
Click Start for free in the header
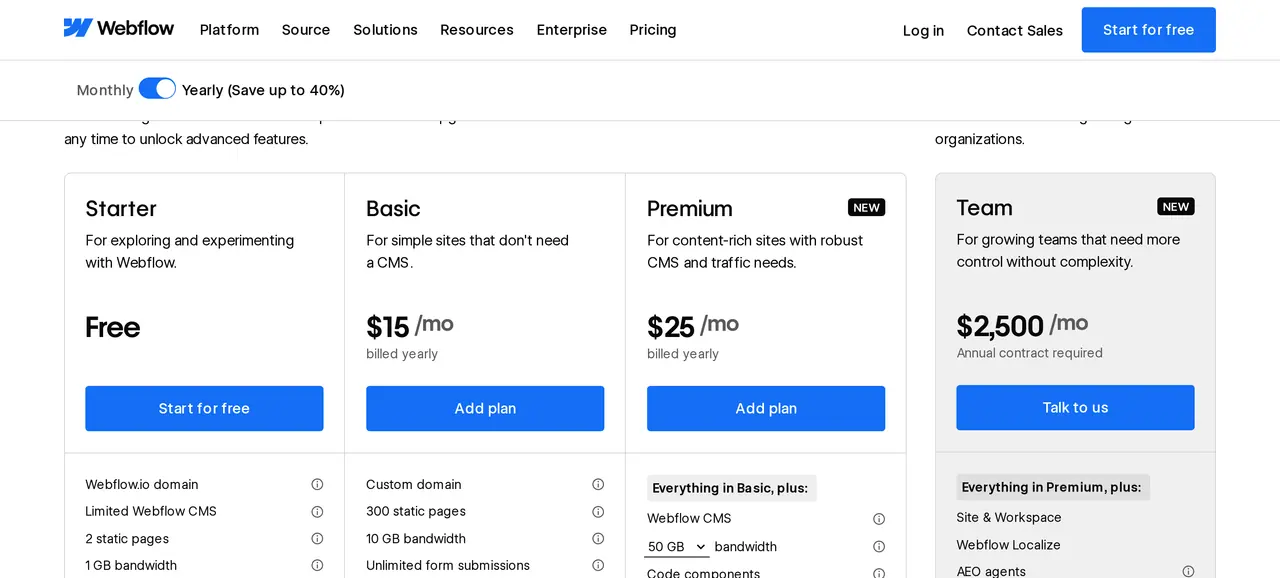click(1149, 30)
